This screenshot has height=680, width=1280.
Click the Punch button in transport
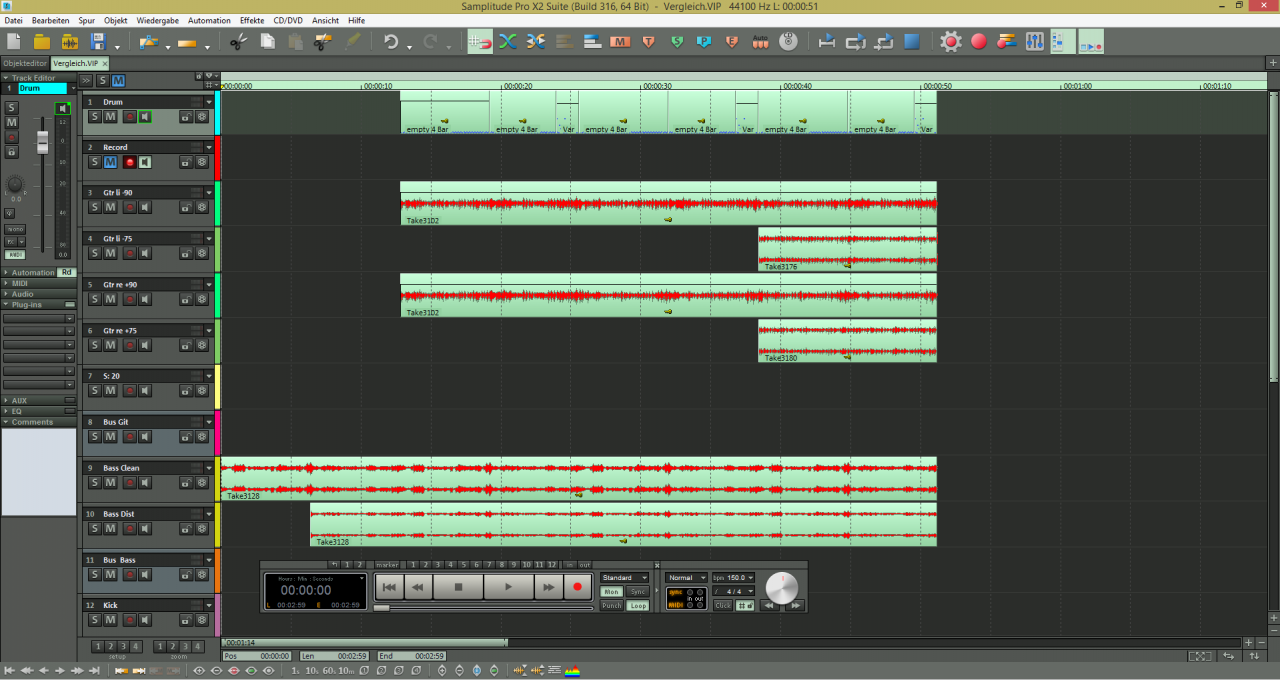pyautogui.click(x=611, y=606)
